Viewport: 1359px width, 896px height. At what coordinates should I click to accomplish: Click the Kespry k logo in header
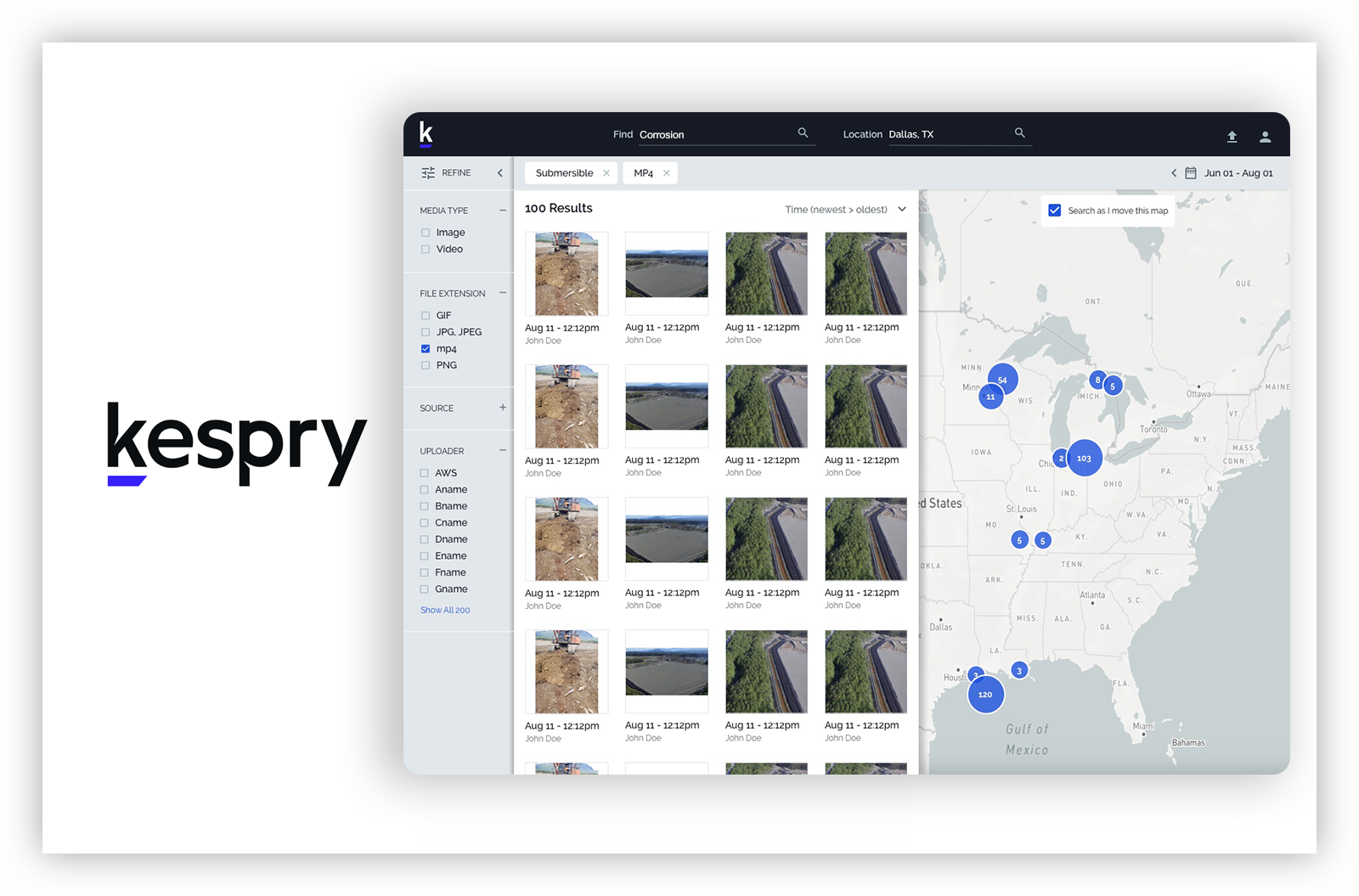point(426,134)
